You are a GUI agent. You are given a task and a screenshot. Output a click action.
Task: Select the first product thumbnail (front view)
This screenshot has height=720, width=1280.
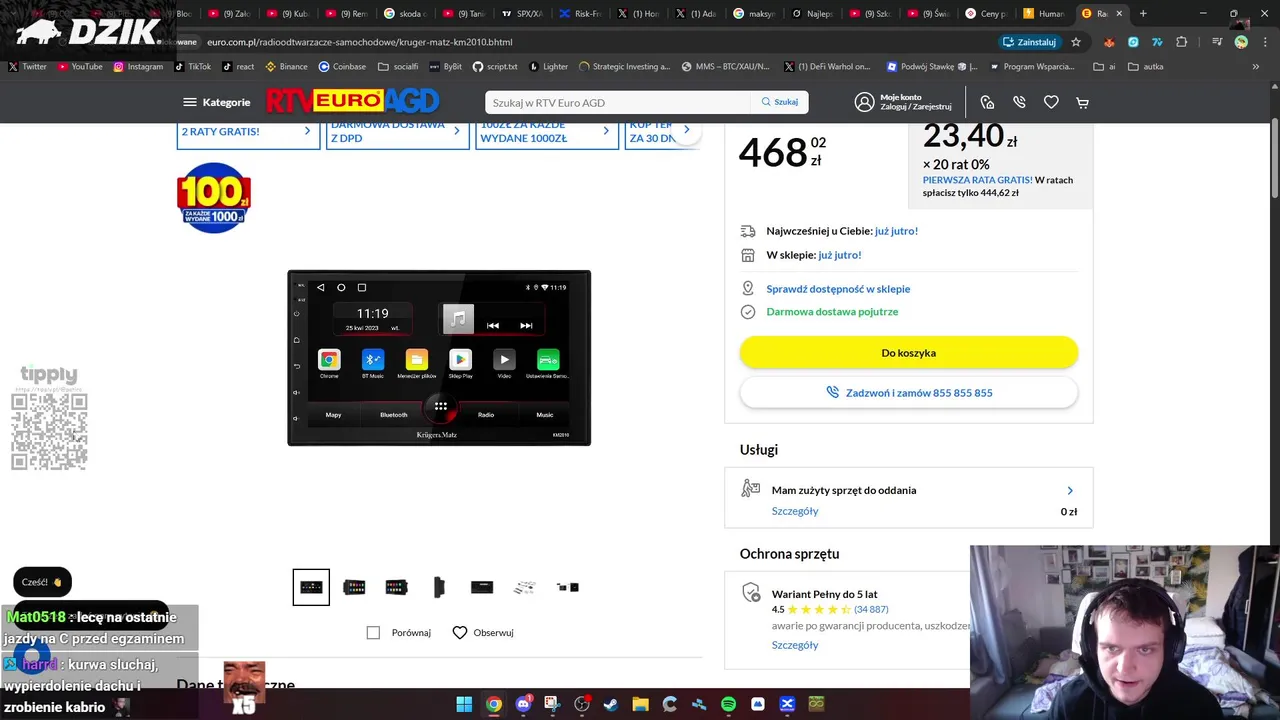pos(311,587)
